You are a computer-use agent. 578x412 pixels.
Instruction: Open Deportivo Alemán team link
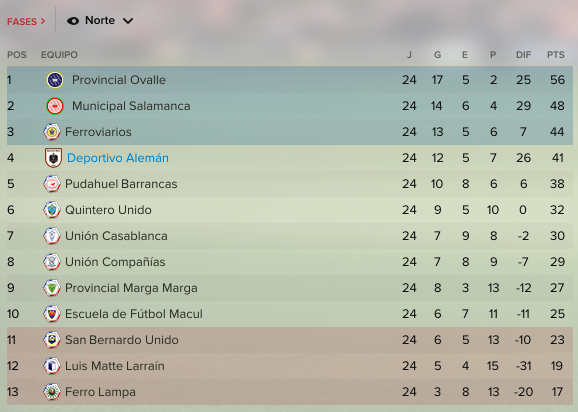(x=118, y=158)
